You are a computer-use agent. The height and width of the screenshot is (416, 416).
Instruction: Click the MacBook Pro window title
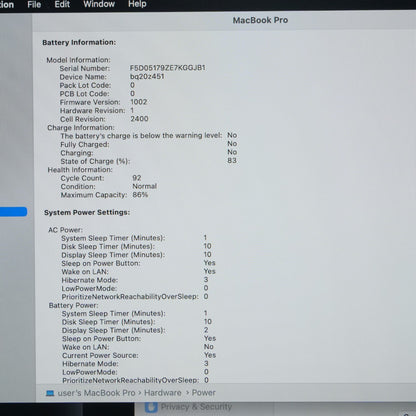pos(260,20)
